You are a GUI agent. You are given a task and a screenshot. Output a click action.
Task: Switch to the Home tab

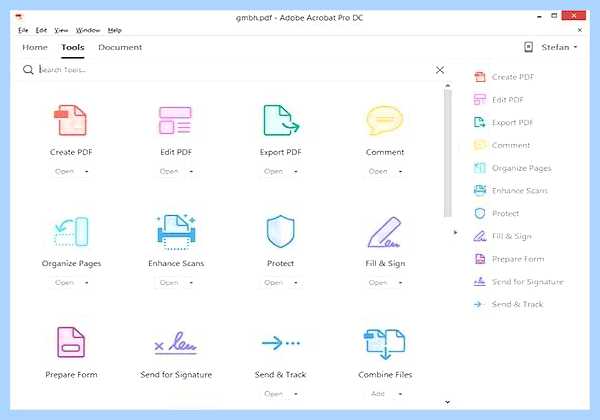(x=35, y=47)
